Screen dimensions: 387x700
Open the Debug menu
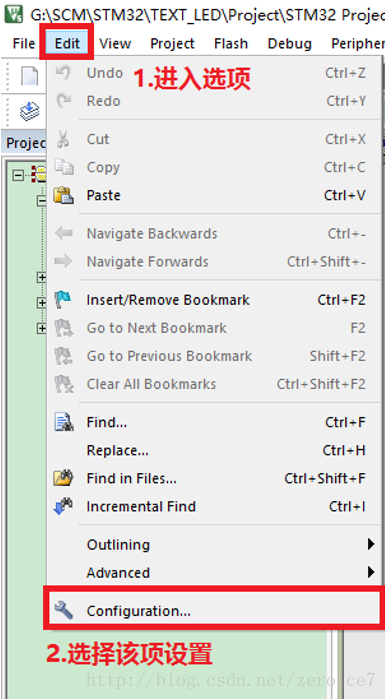(x=290, y=43)
